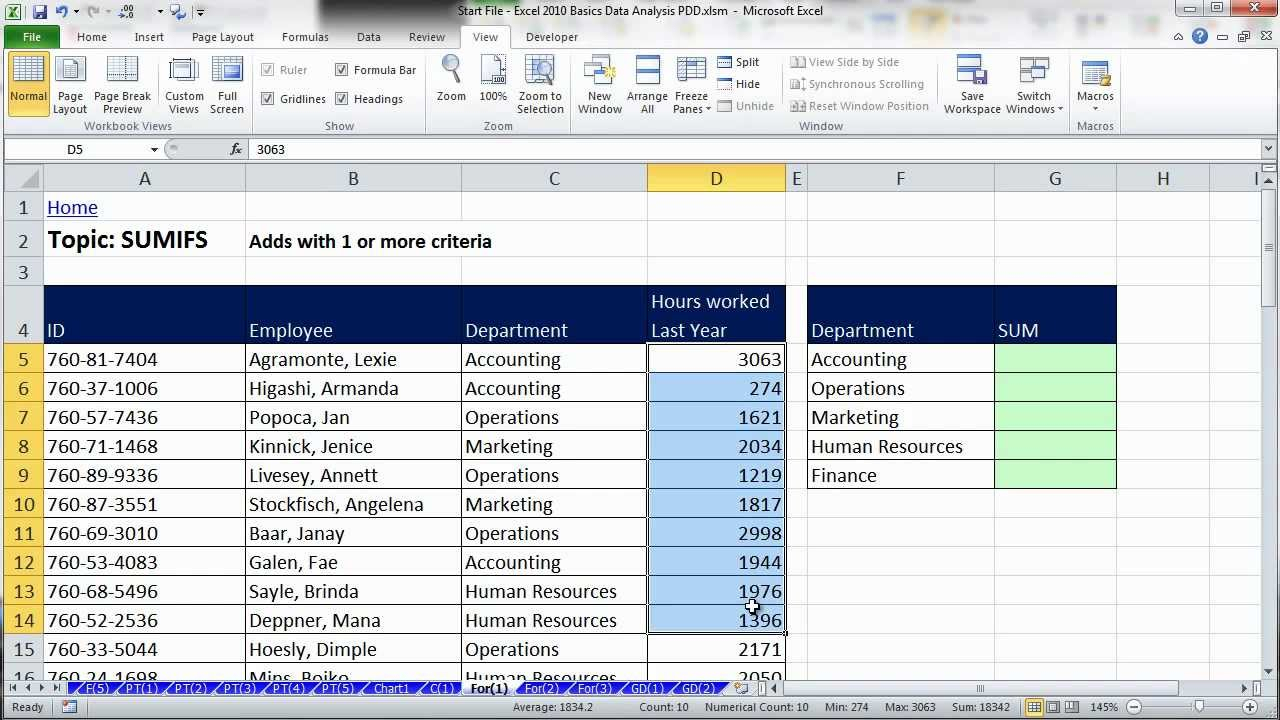Click the Arrange All icon
The image size is (1280, 720).
click(647, 83)
